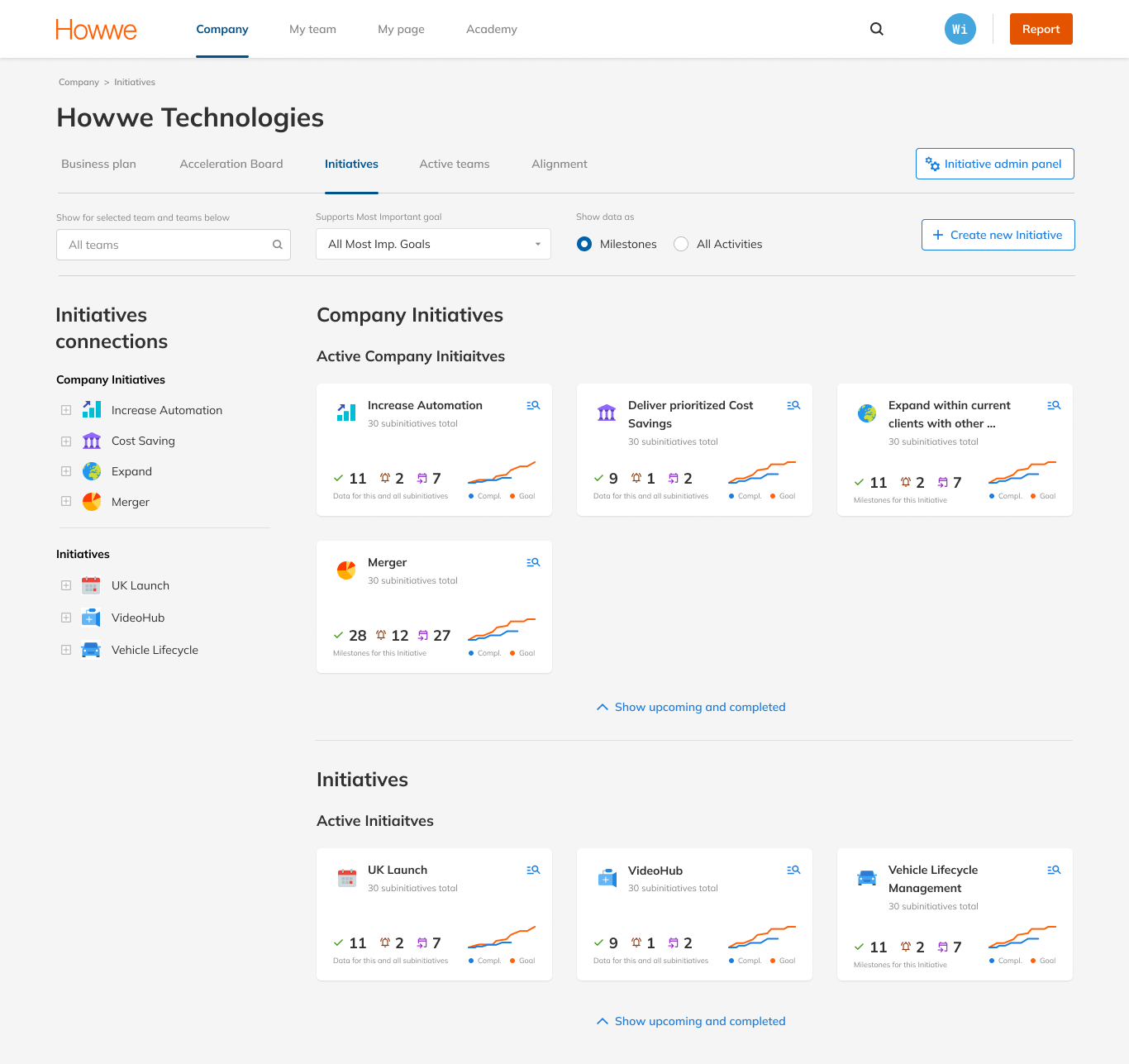1129x1064 pixels.
Task: Click the car icon beside Vehicle Lifecycle in sidebar
Action: point(92,650)
